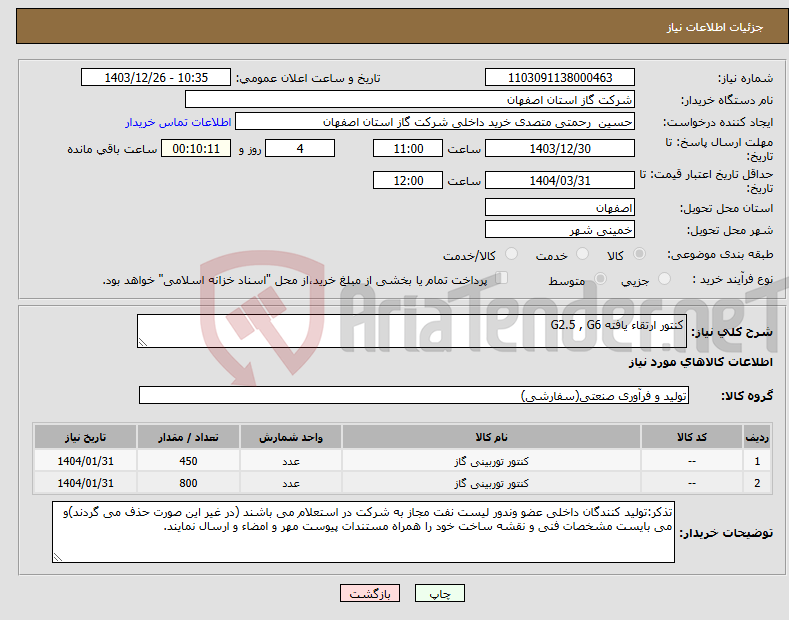Click need date 1404/01/31 in row 2
This screenshot has width=789, height=620.
click(86, 483)
